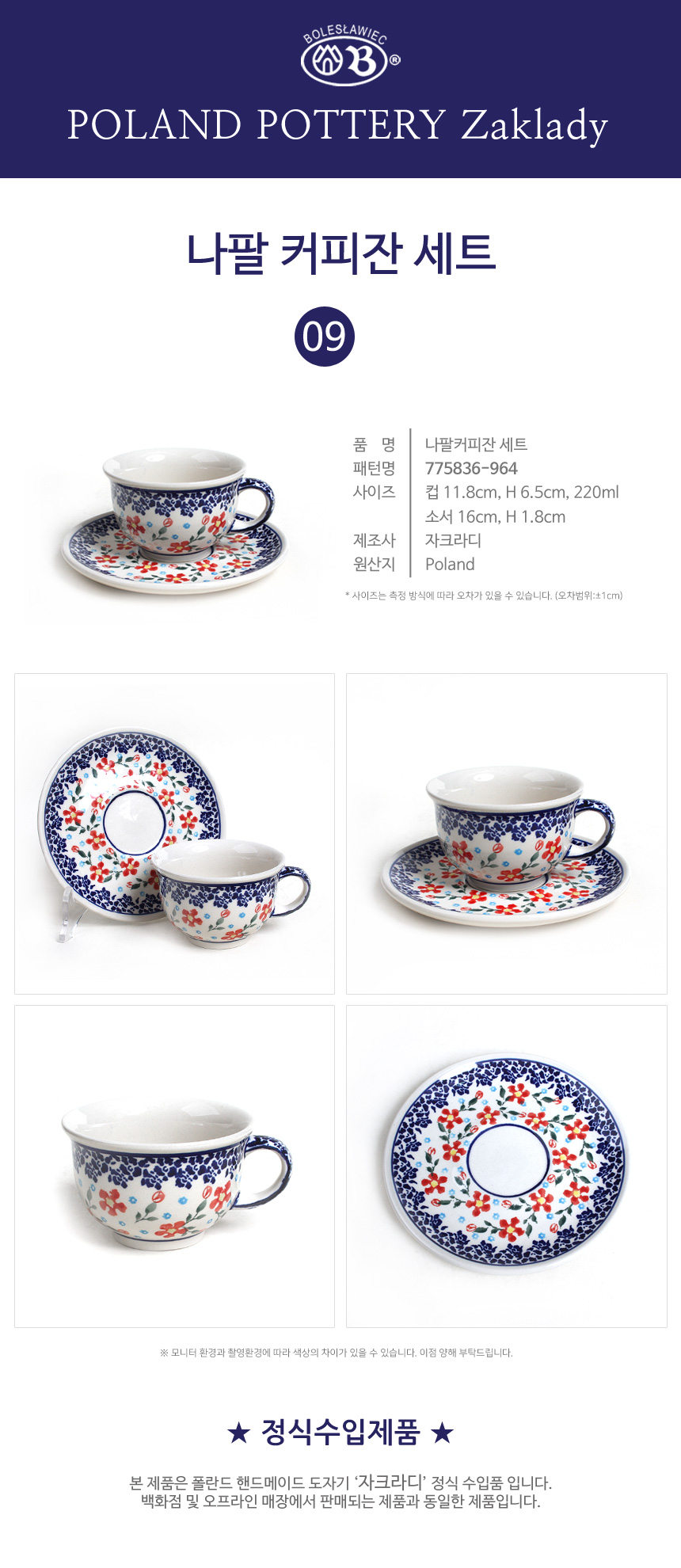Open the photo of the cup alone
This screenshot has height=1568, width=681.
tap(174, 1166)
